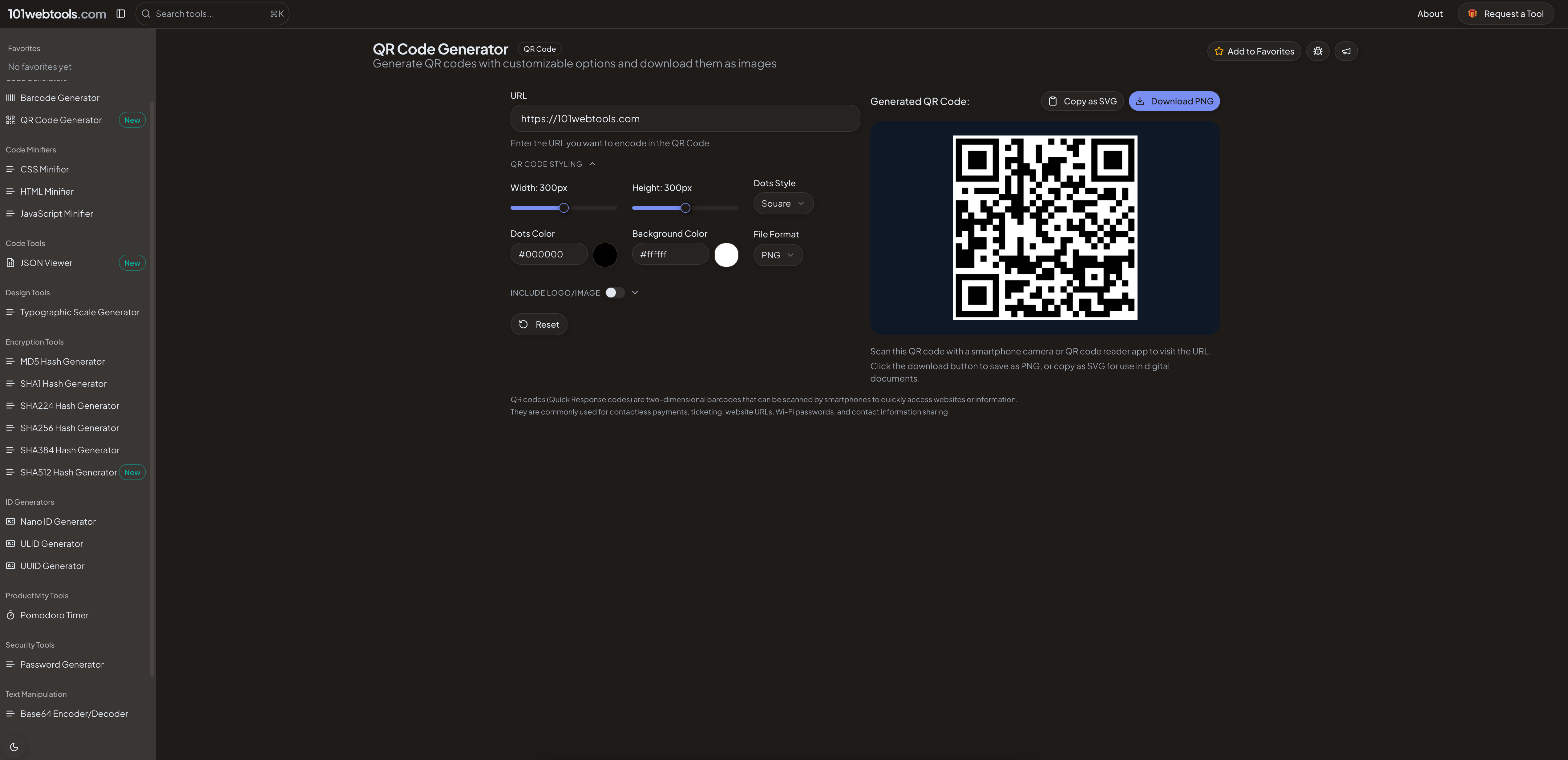
Task: Click the Download PNG button
Action: coord(1174,100)
